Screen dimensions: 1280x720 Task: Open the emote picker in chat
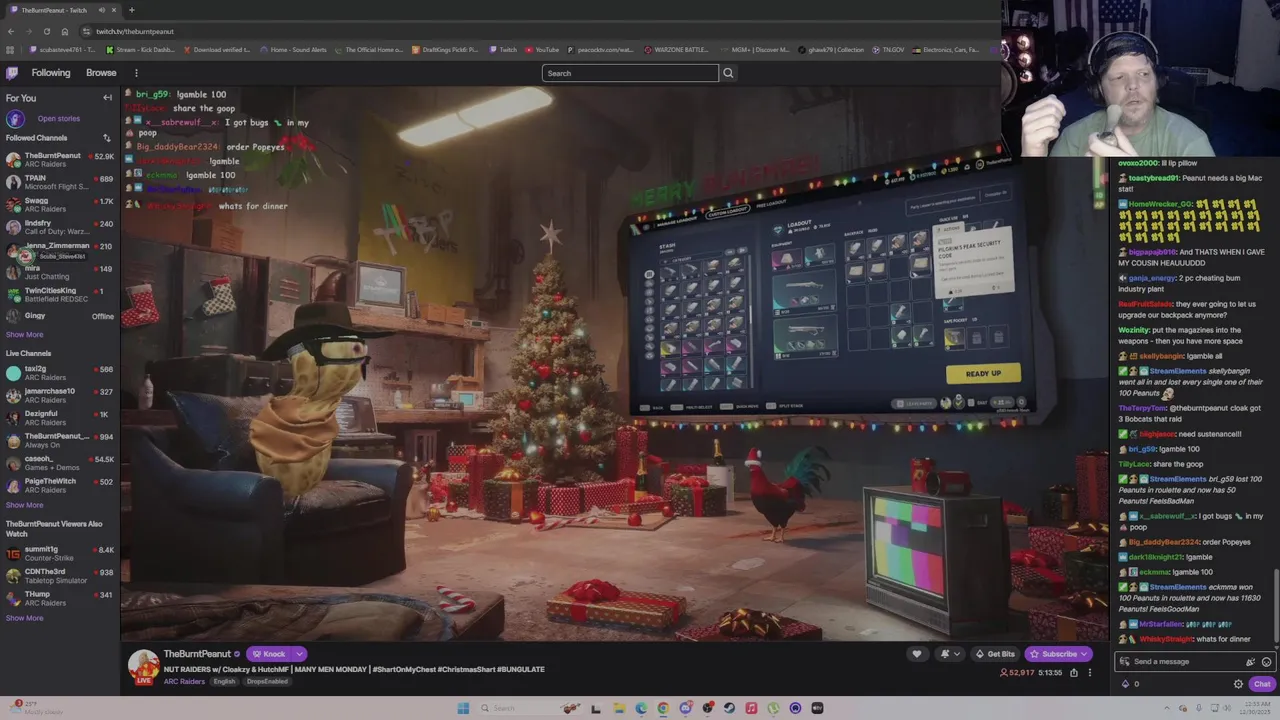click(1266, 662)
